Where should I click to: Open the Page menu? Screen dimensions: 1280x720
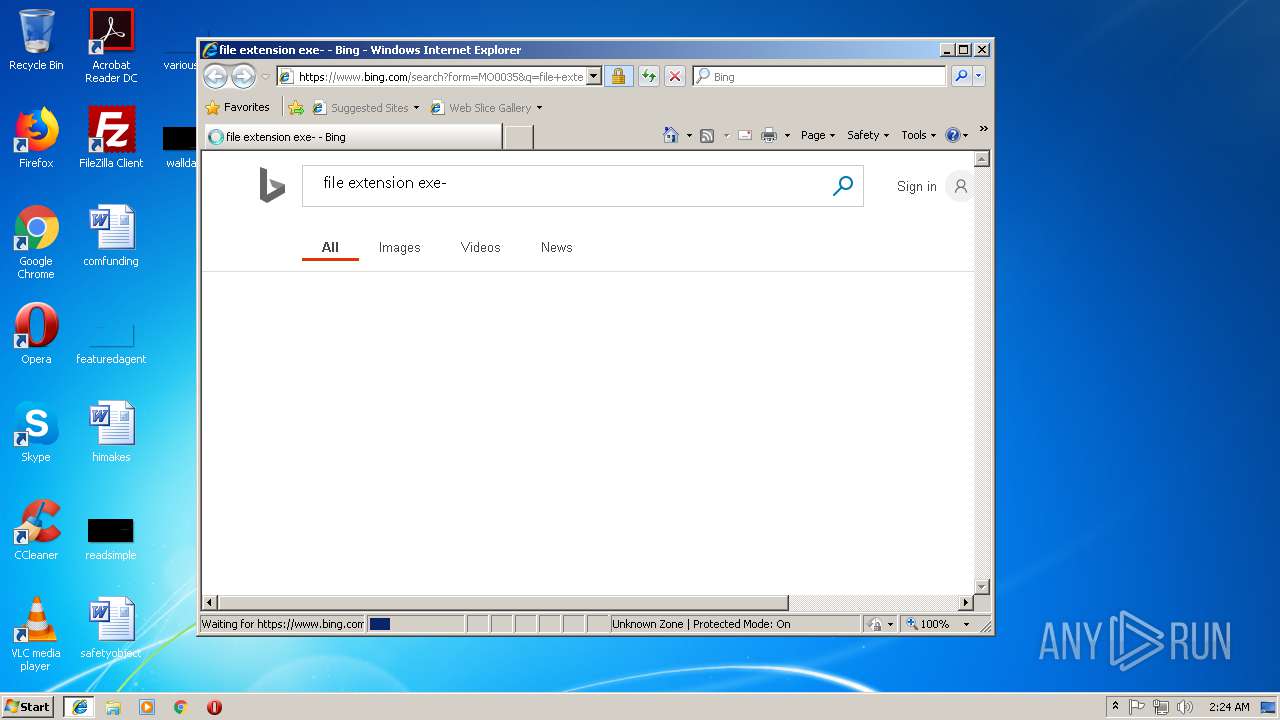pyautogui.click(x=818, y=135)
